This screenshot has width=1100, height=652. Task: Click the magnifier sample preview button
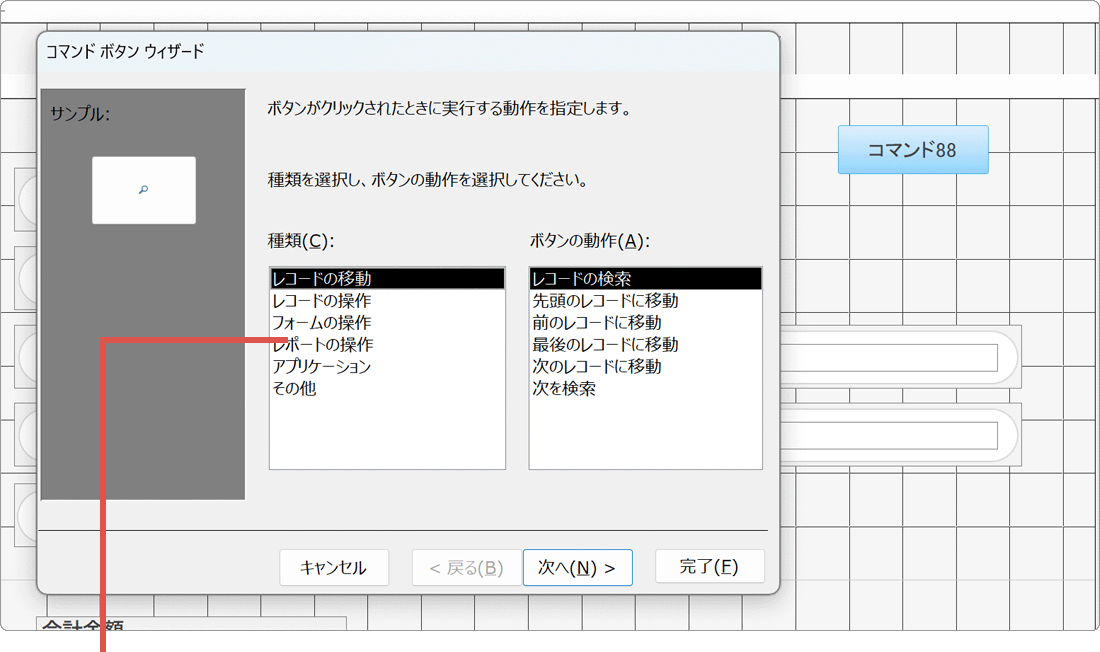coord(144,189)
